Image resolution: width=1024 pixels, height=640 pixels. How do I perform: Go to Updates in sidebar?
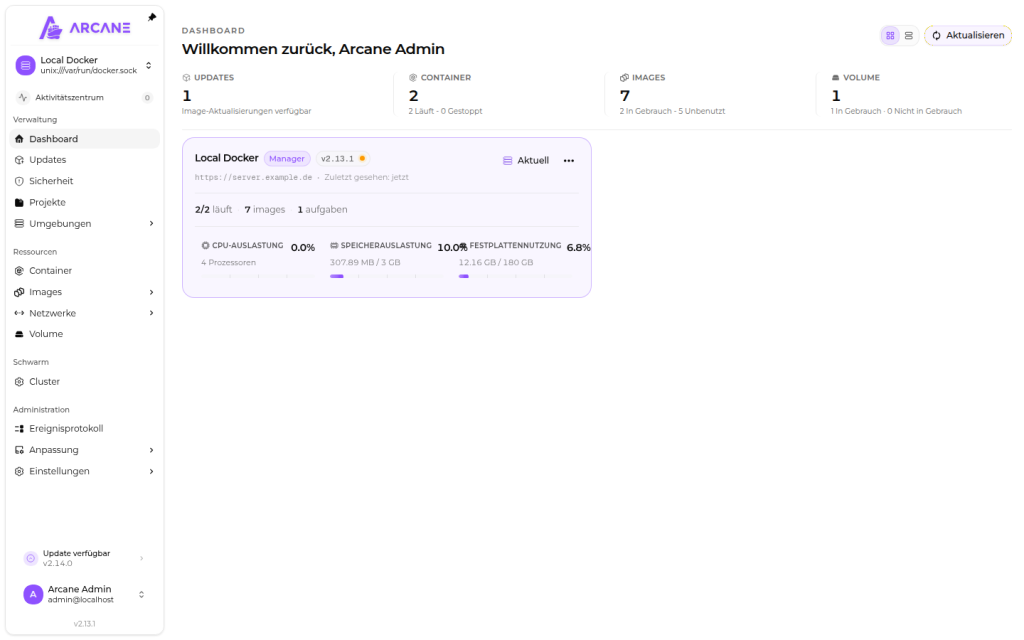pyautogui.click(x=84, y=160)
